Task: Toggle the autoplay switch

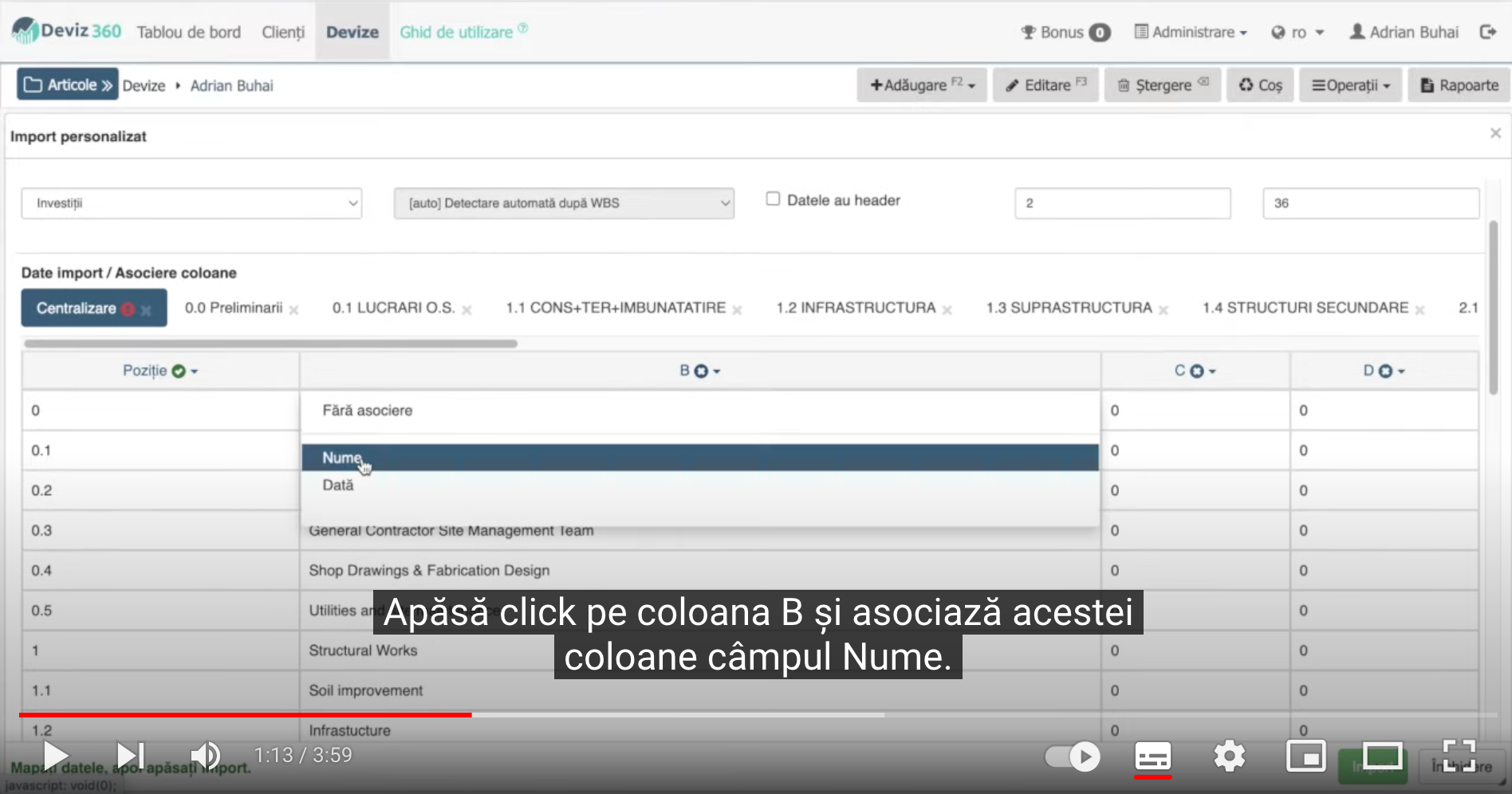Action: coord(1073,756)
